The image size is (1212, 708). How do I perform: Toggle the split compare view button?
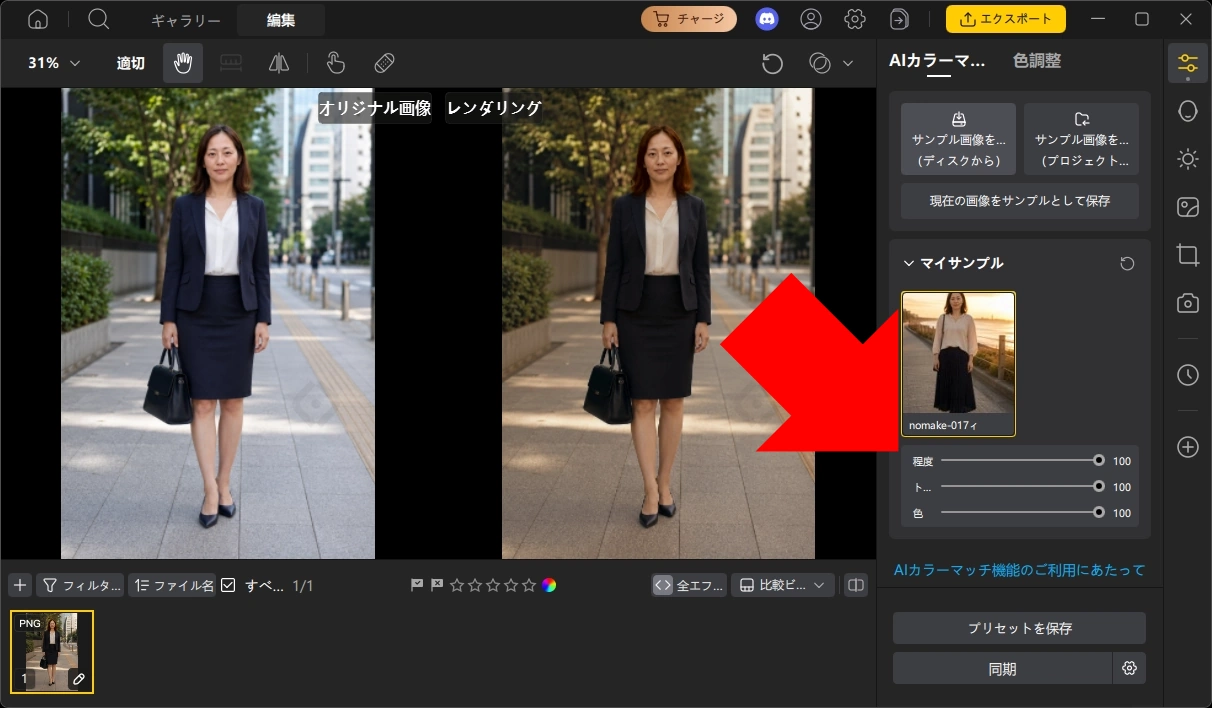click(855, 585)
